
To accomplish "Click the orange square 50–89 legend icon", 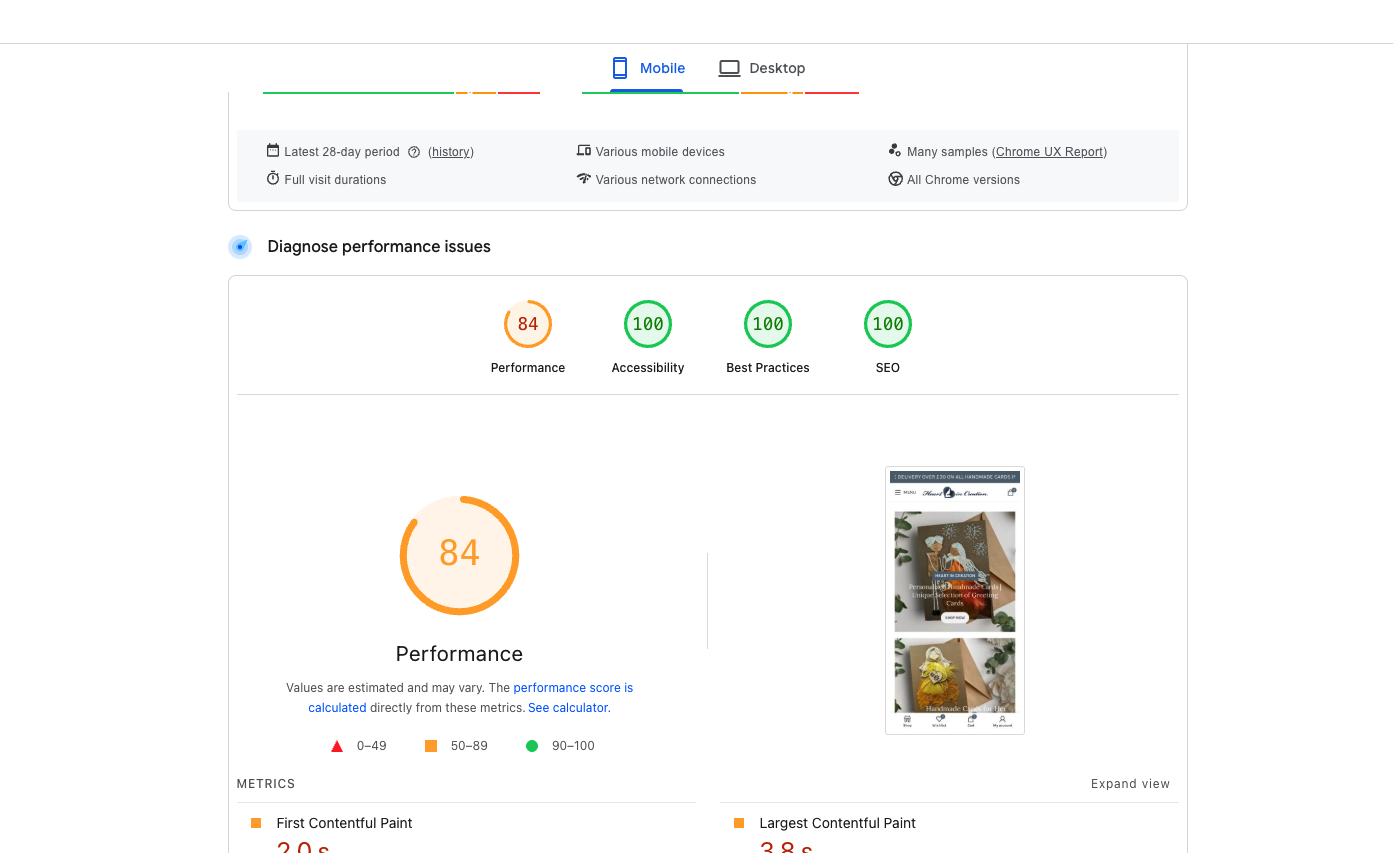I will point(431,746).
